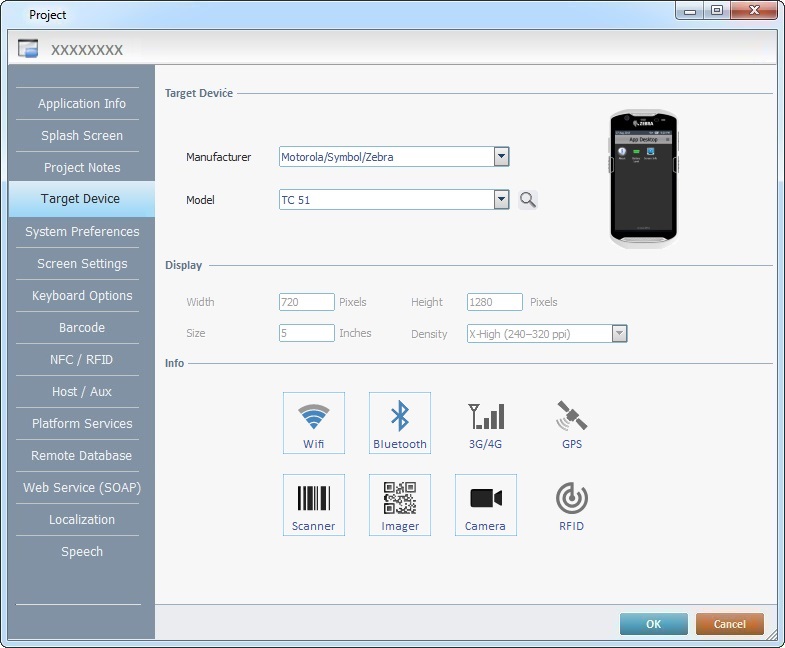Open the Project Notes section
This screenshot has height=648, width=785.
pyautogui.click(x=82, y=168)
